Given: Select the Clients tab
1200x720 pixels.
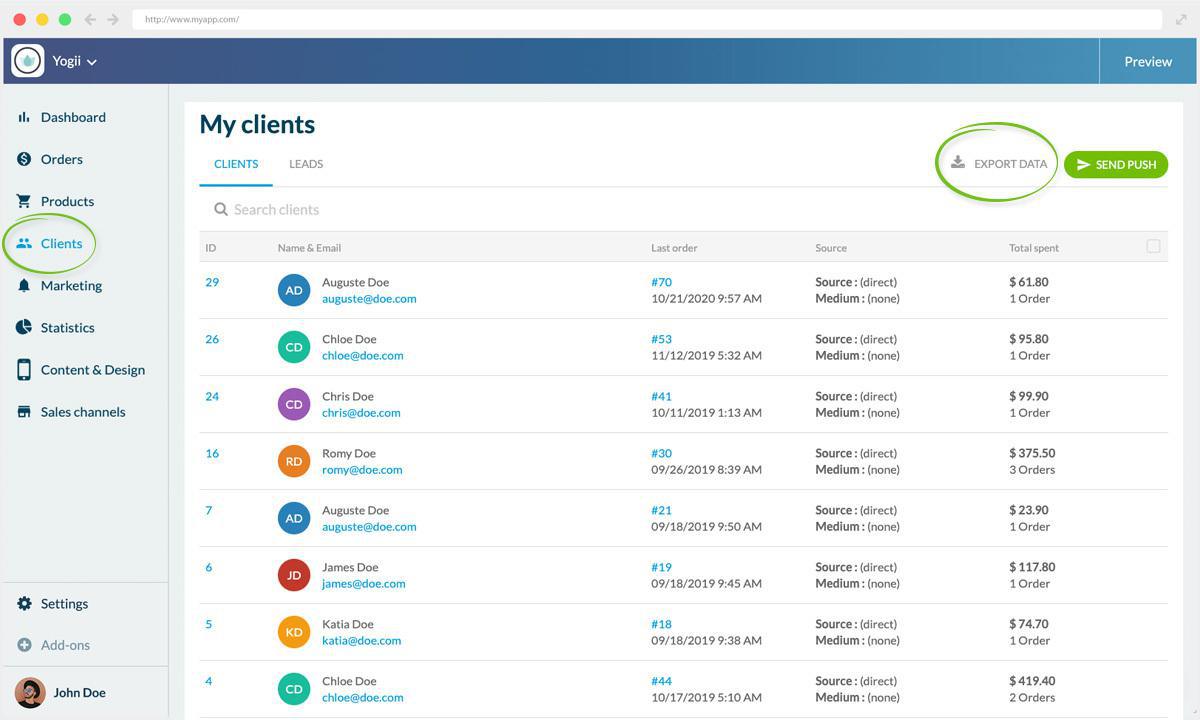Looking at the screenshot, I should click(236, 164).
